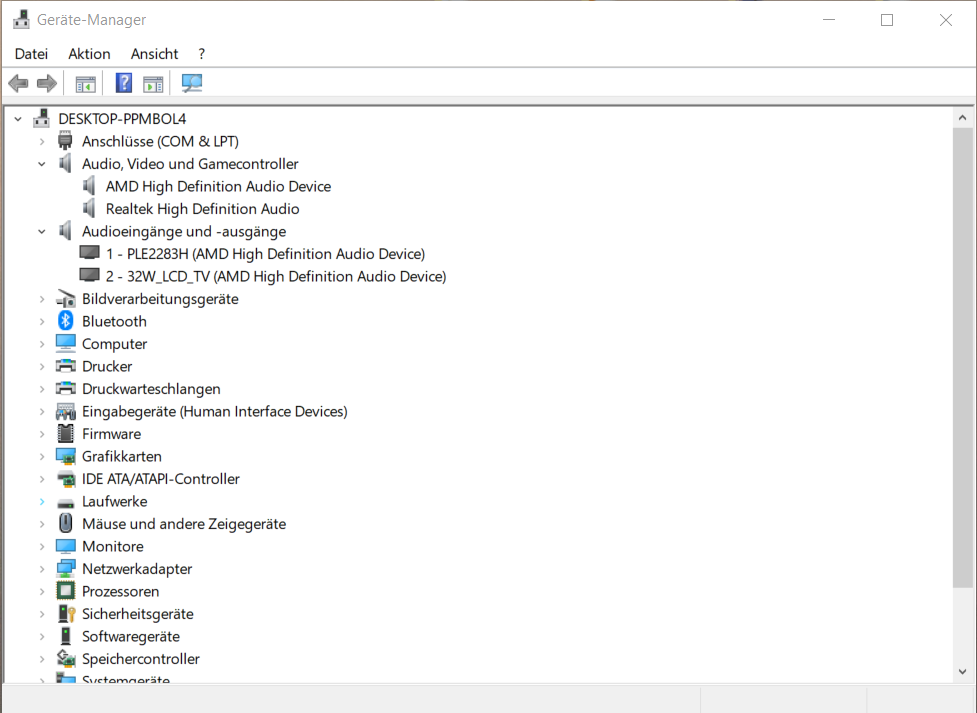Click the Monitore display icon
Viewport: 977px width, 713px height.
click(x=65, y=546)
